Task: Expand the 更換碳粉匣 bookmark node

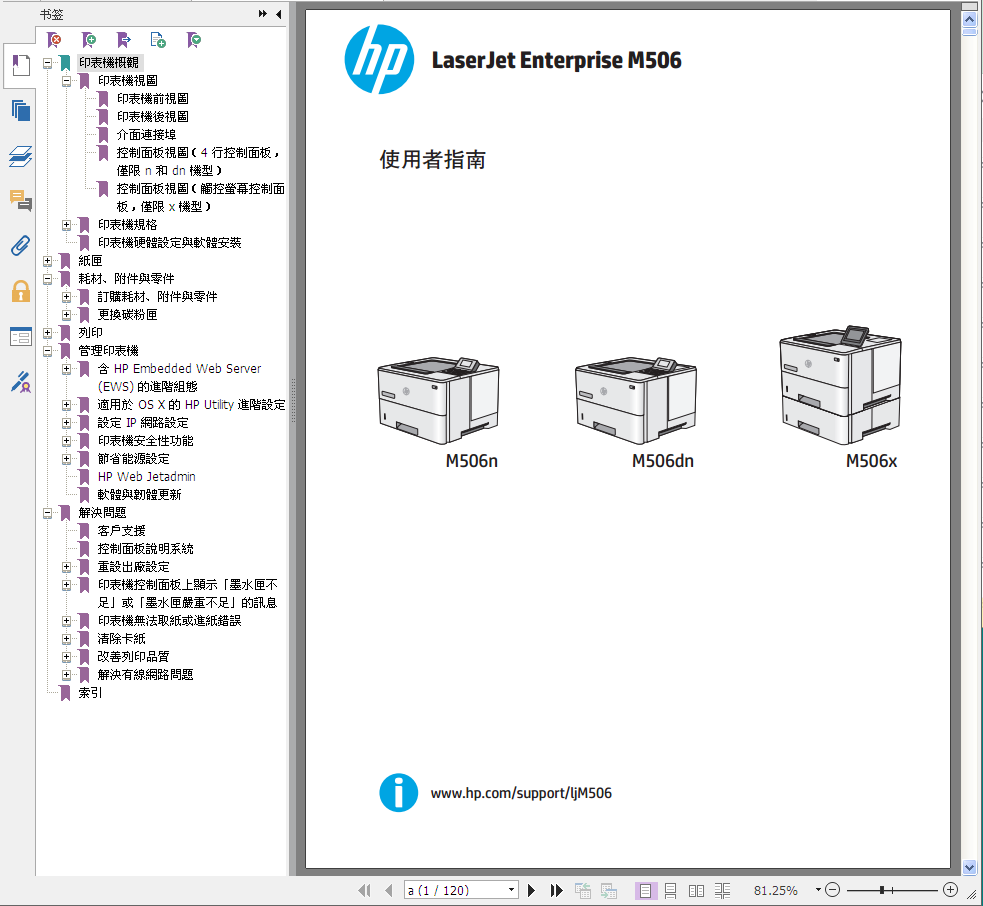Action: click(66, 315)
